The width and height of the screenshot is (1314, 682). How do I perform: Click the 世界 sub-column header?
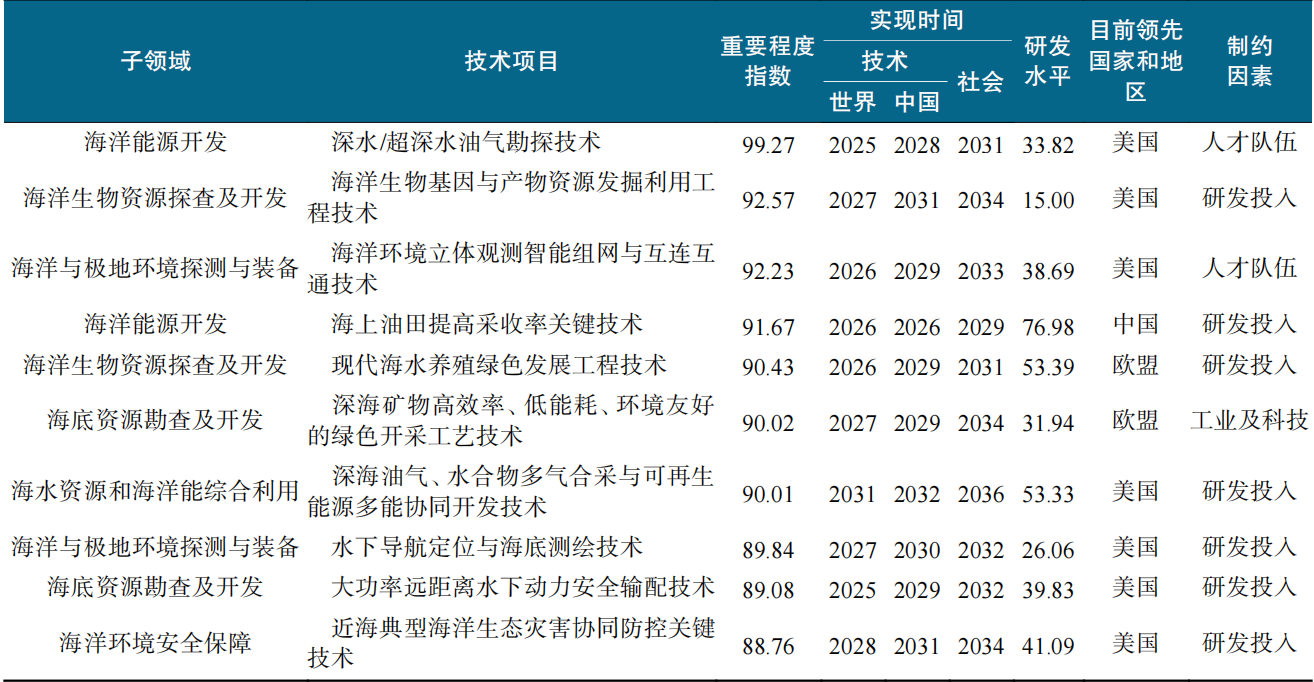point(852,101)
